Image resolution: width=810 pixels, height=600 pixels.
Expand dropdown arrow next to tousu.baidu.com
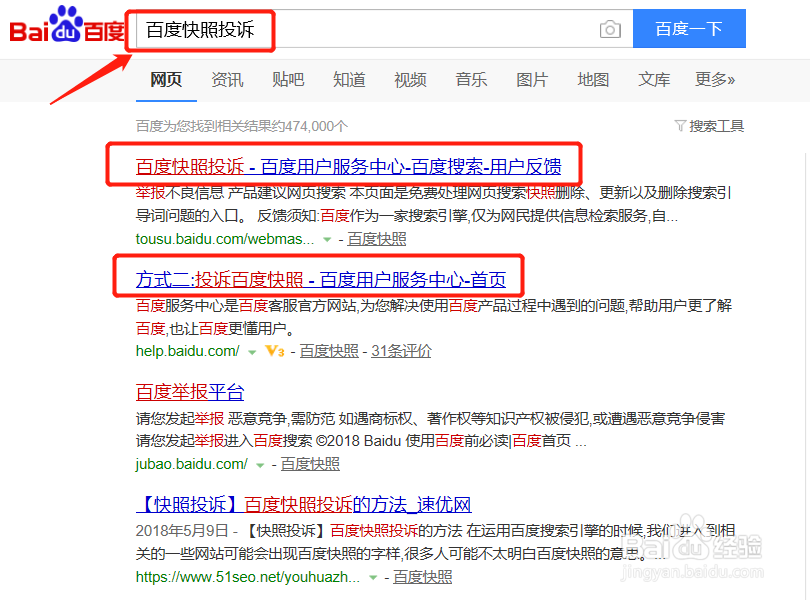tap(327, 239)
